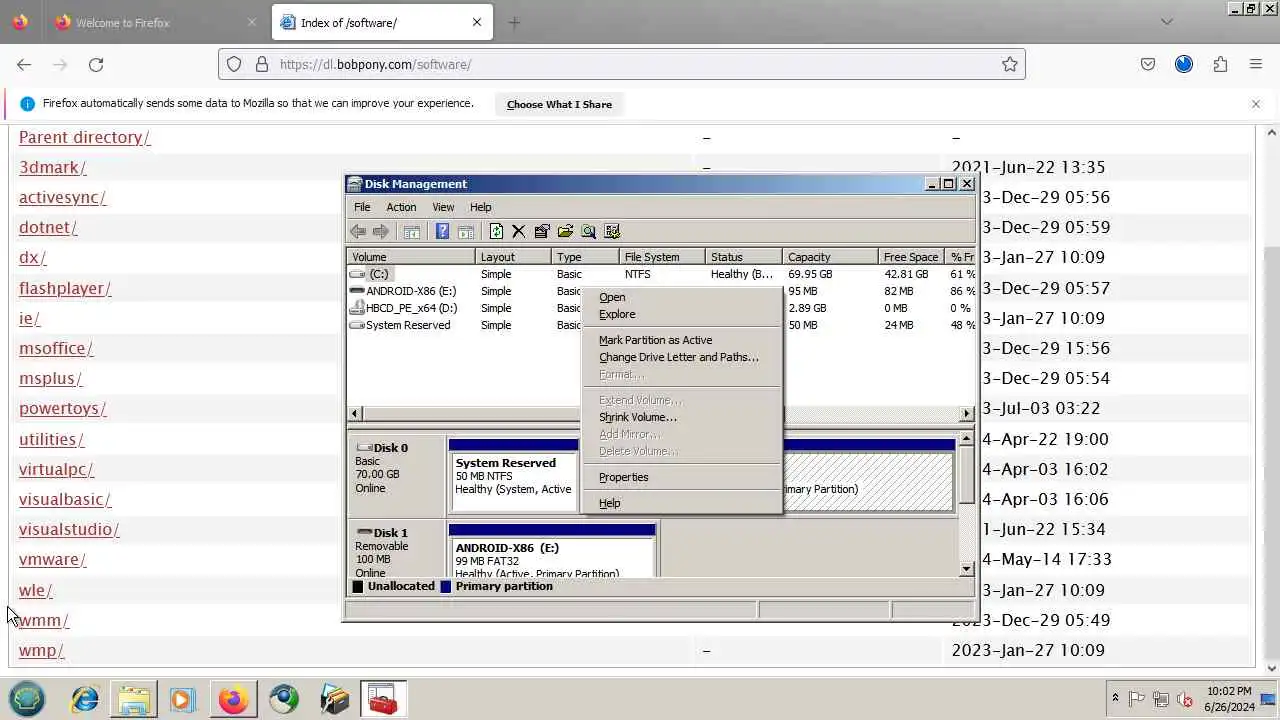
Task: Open the Firefox account icon
Action: (x=1184, y=64)
